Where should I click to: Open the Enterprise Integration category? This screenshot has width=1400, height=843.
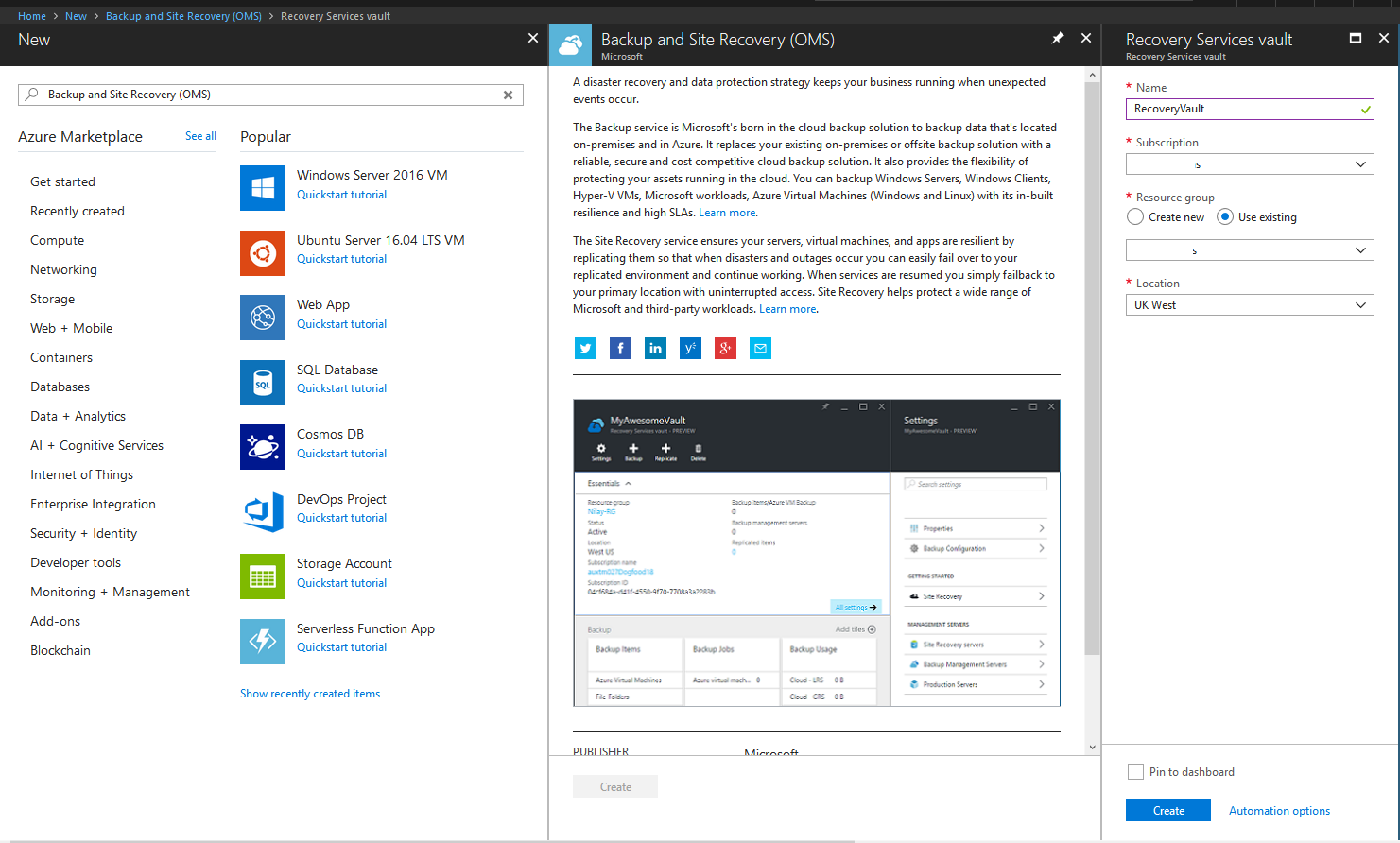(93, 504)
